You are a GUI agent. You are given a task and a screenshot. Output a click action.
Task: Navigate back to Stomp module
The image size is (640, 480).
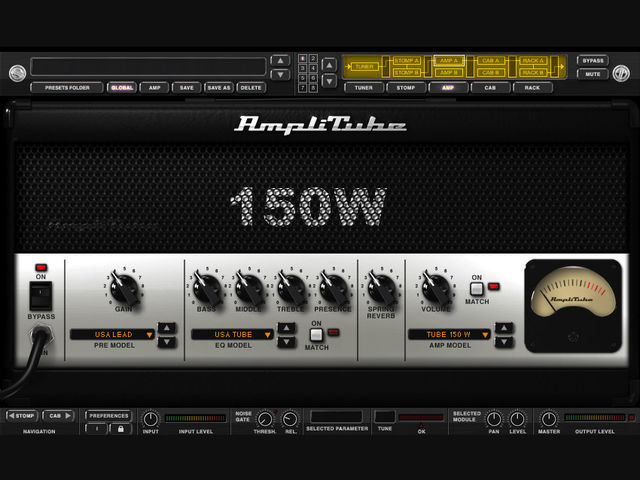[22, 416]
